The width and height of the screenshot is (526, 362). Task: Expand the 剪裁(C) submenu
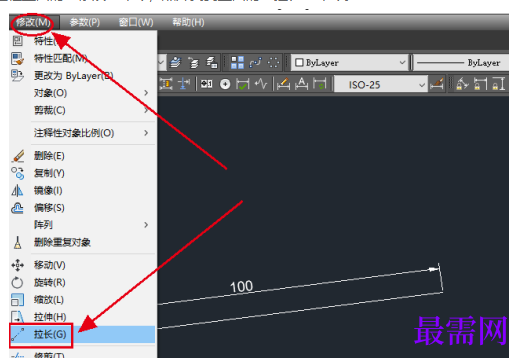click(83, 110)
